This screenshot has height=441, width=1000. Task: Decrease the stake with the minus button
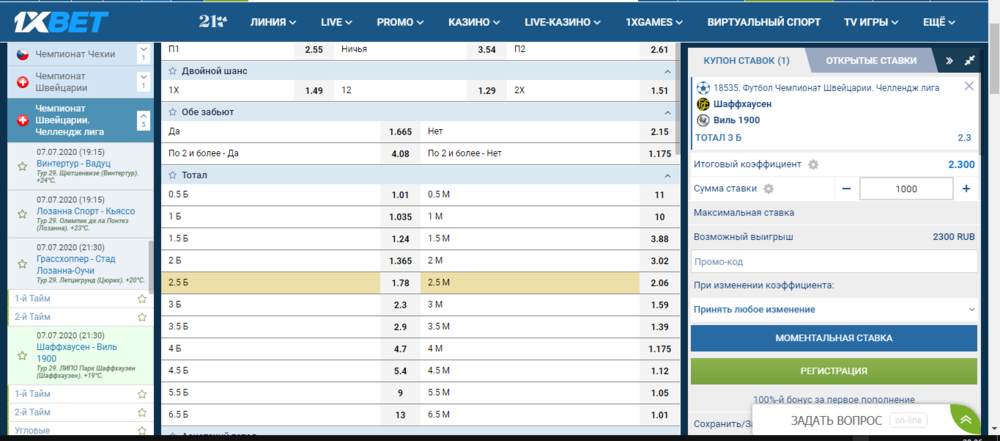tap(846, 188)
